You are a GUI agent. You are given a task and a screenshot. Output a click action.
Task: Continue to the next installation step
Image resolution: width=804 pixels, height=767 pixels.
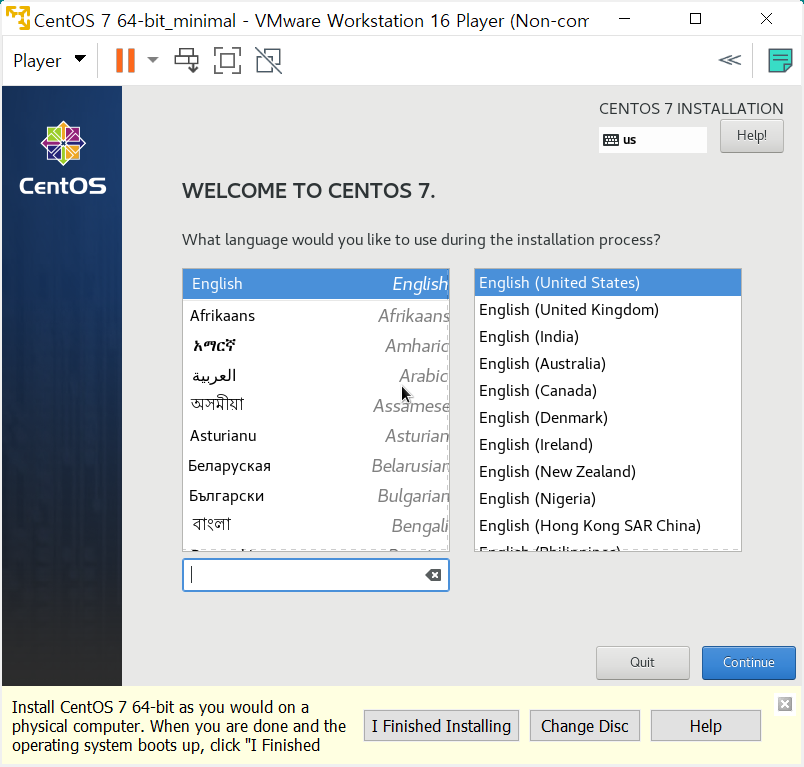click(x=749, y=662)
